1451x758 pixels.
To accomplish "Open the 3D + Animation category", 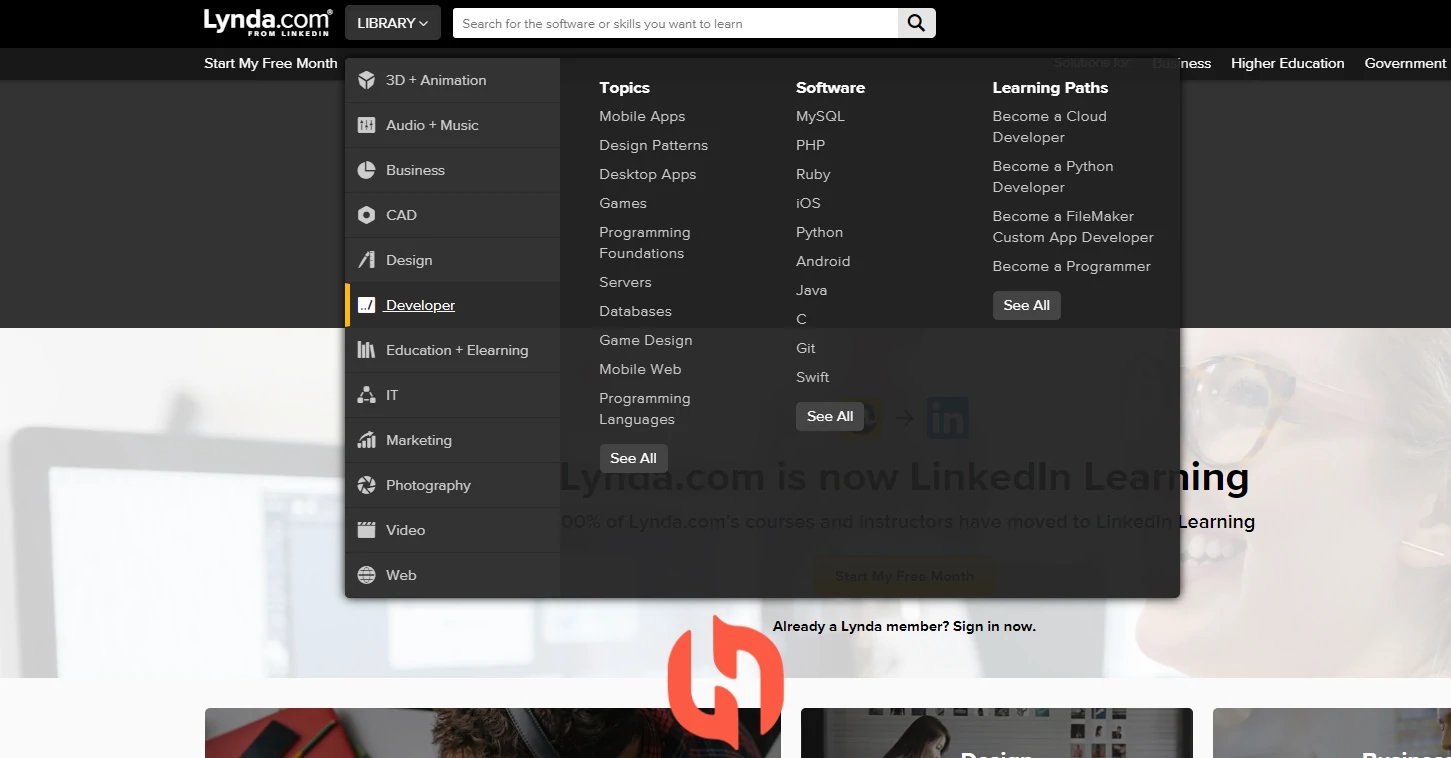I will pos(452,80).
